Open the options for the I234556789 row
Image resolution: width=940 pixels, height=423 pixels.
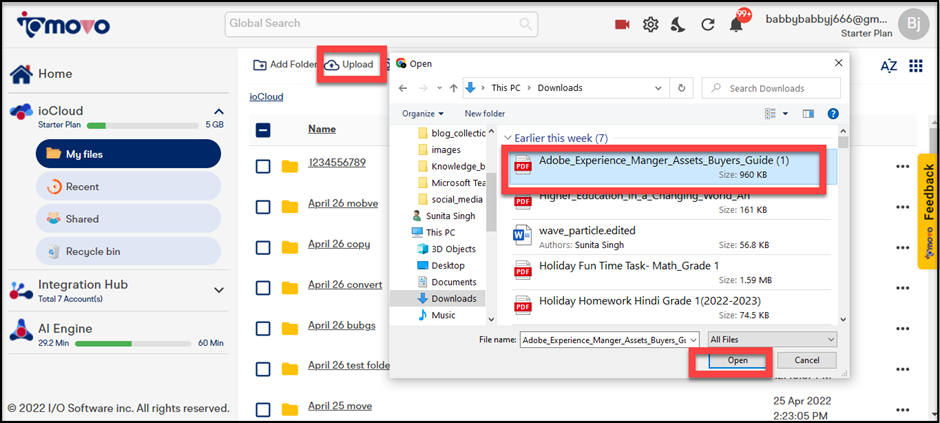pos(903,167)
